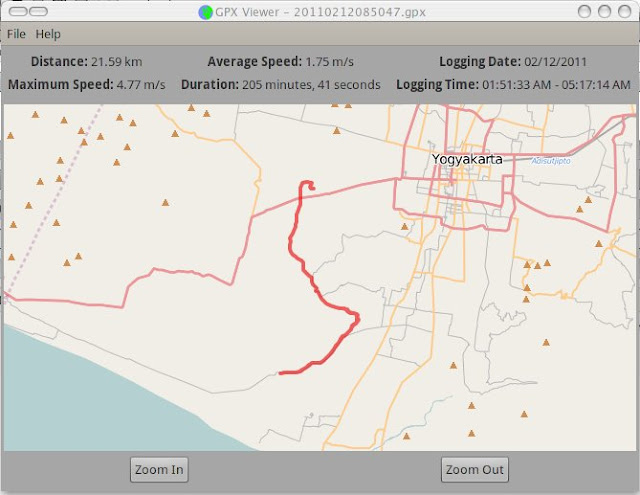
Task: Click the GPX Viewer globe icon in title bar
Action: coord(205,12)
